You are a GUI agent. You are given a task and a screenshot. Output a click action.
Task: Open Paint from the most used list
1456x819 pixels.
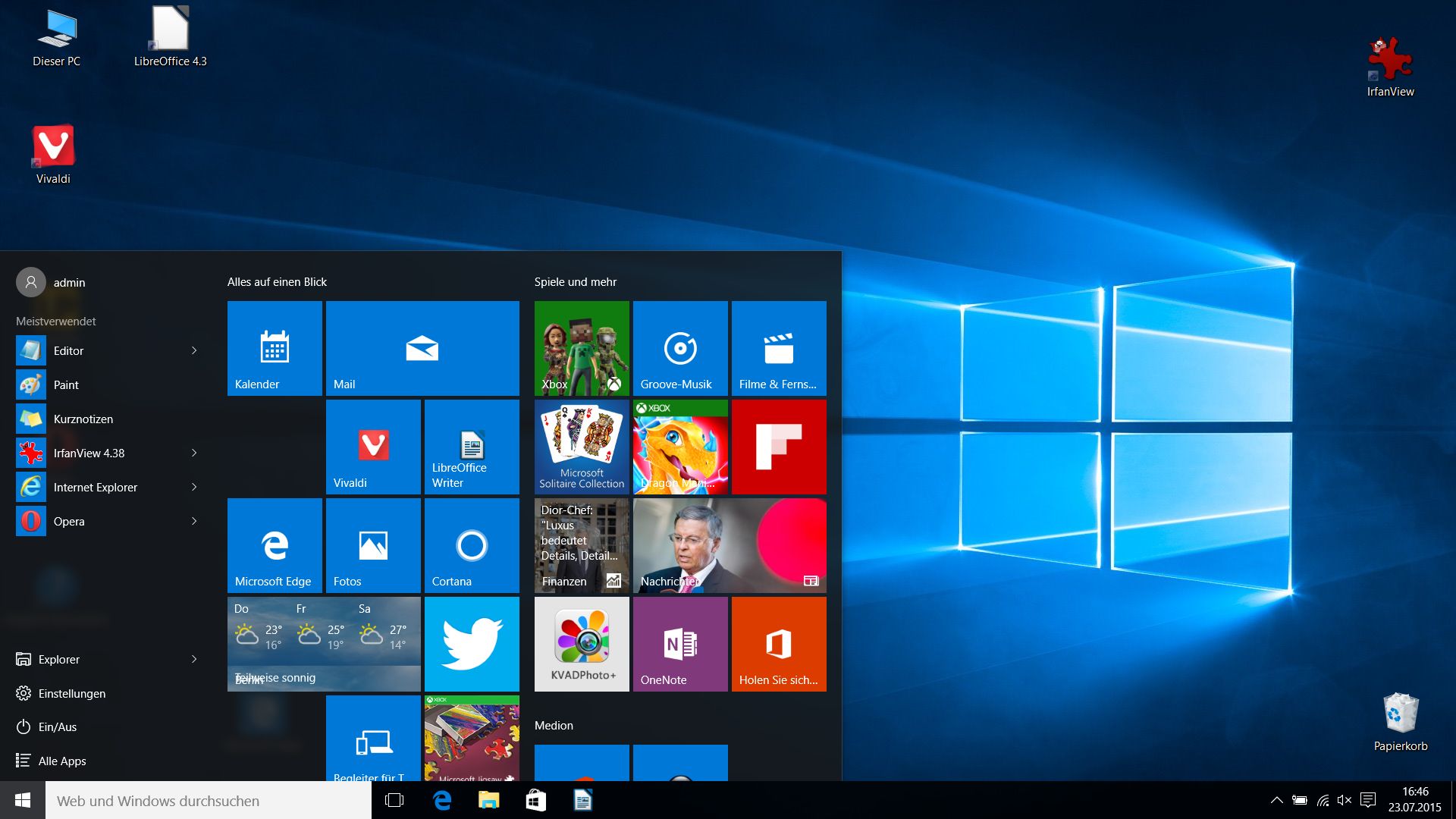[106, 384]
